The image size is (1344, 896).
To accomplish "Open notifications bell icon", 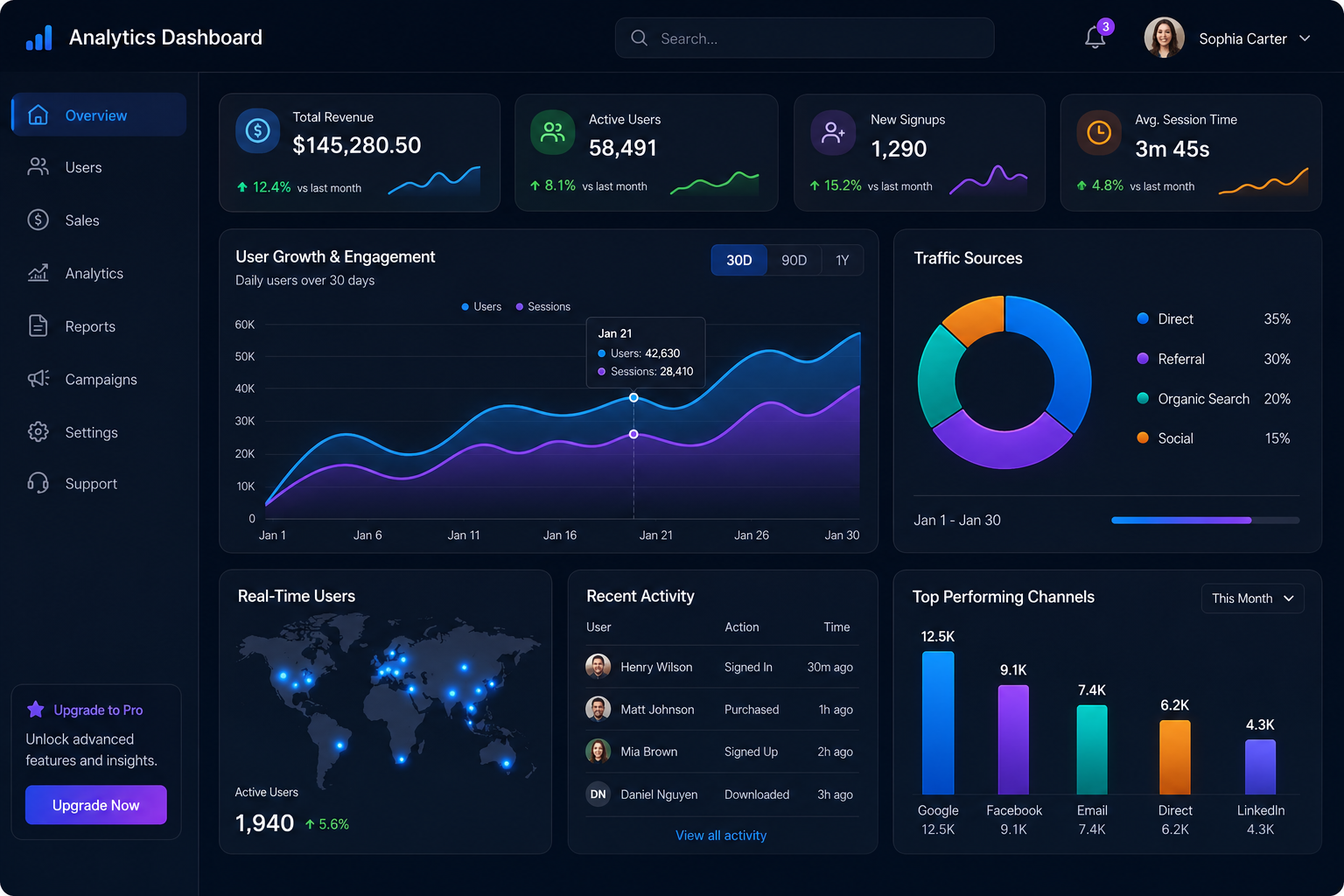I will (1095, 38).
